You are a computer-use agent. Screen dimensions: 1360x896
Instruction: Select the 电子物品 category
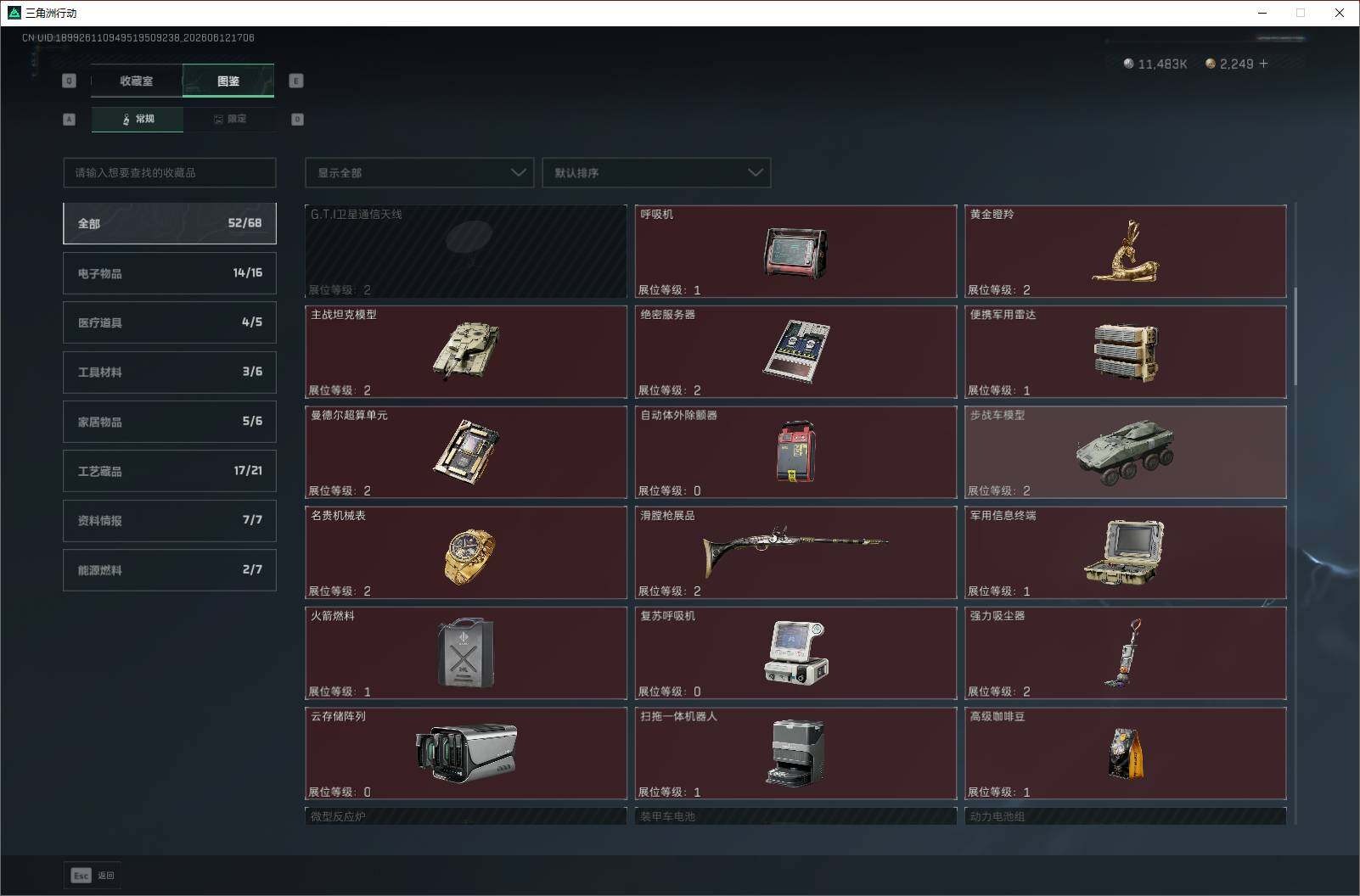[170, 273]
